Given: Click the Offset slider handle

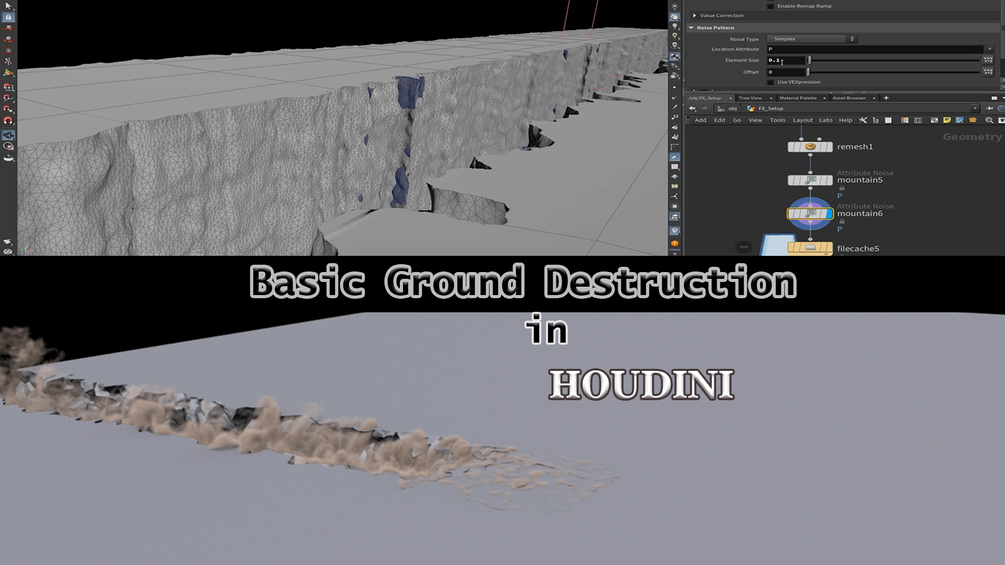Looking at the screenshot, I should [x=809, y=72].
